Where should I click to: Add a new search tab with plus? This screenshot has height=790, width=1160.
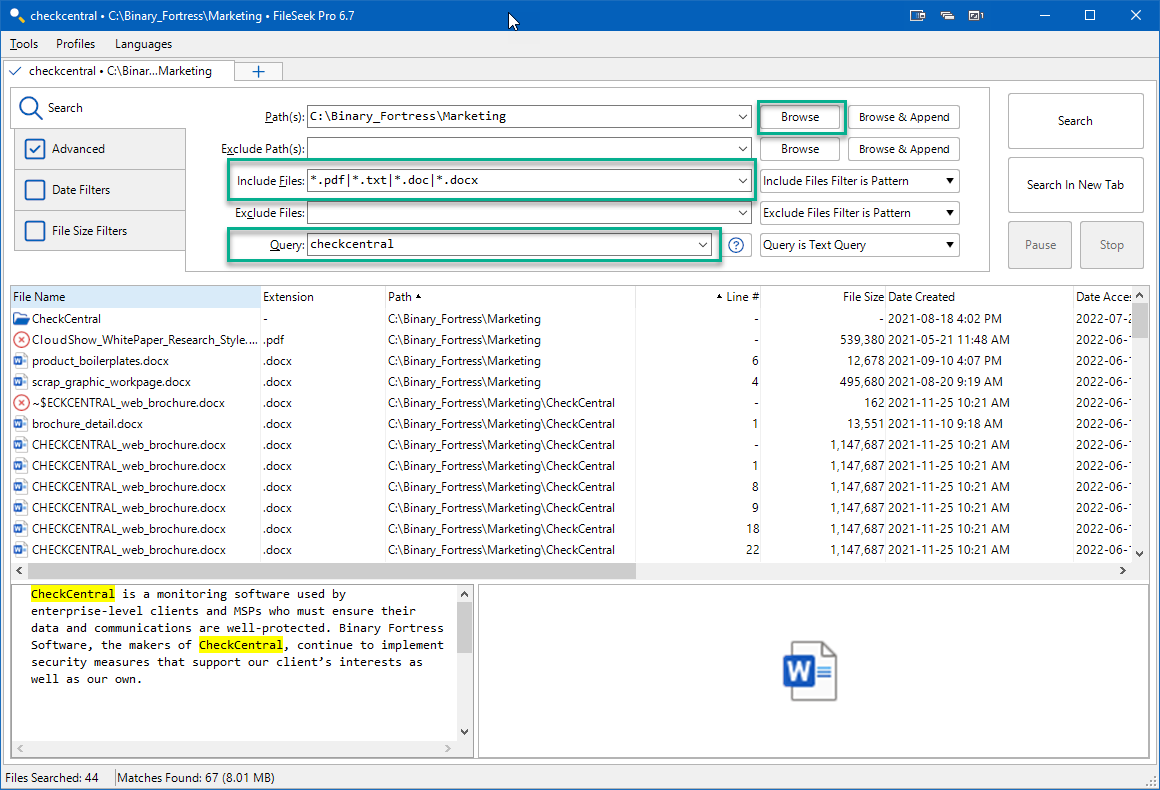258,71
